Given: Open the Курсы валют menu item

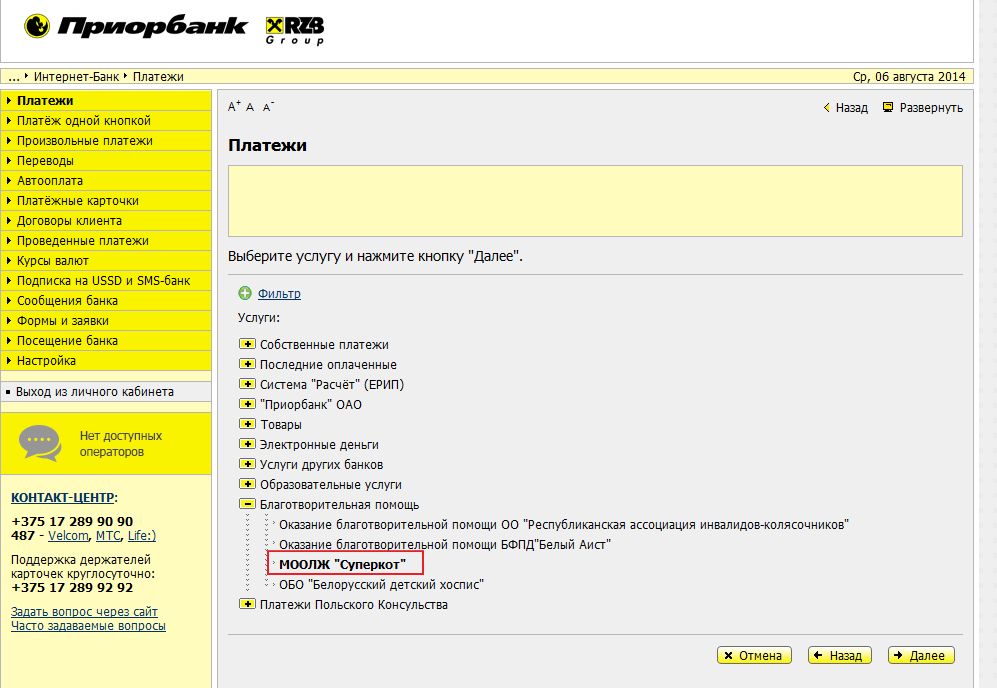Looking at the screenshot, I should 106,261.
